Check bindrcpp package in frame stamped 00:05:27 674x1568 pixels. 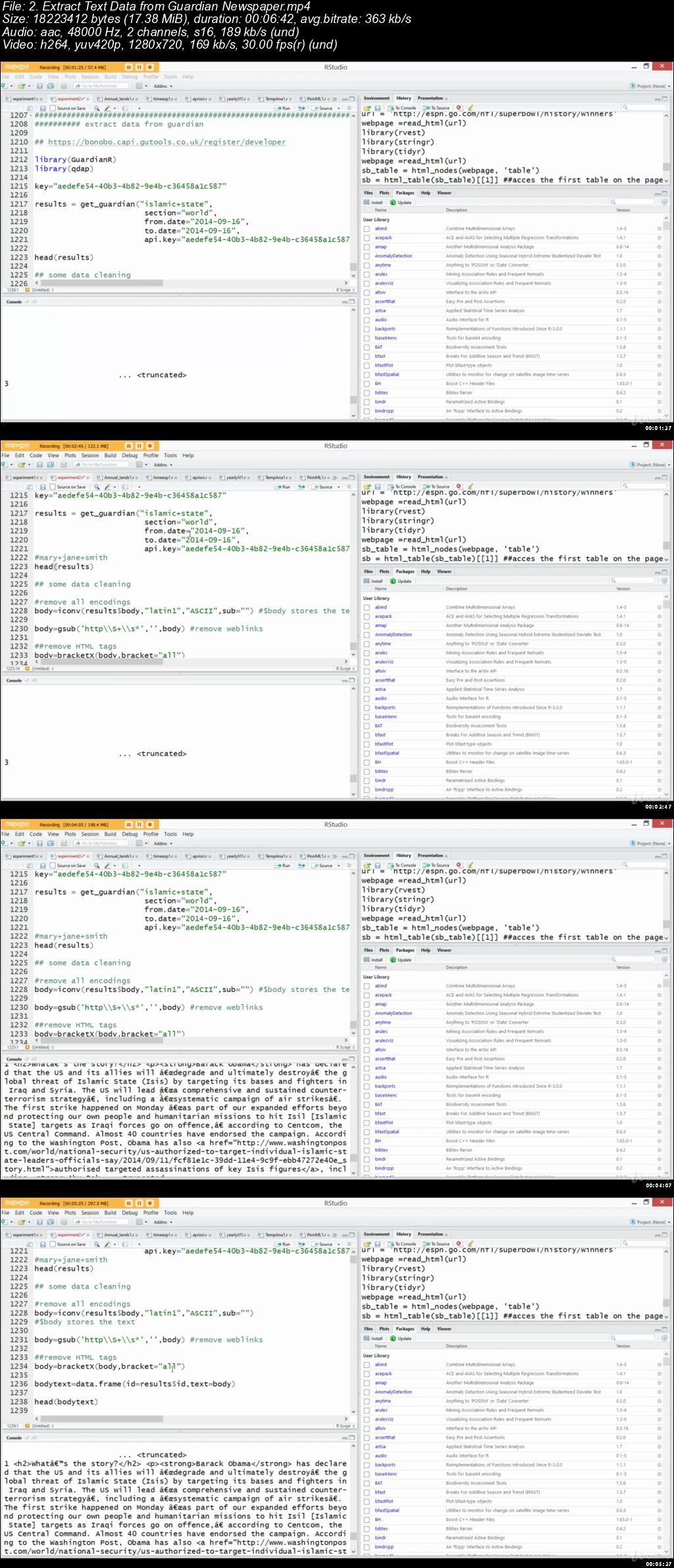pyautogui.click(x=367, y=1547)
